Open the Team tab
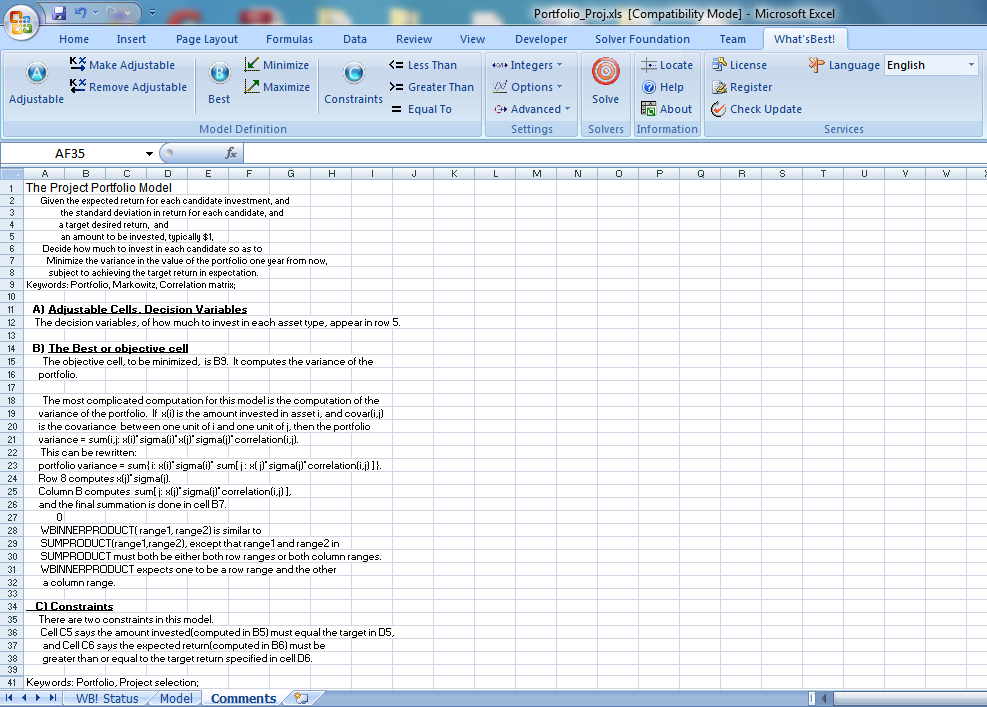 732,39
